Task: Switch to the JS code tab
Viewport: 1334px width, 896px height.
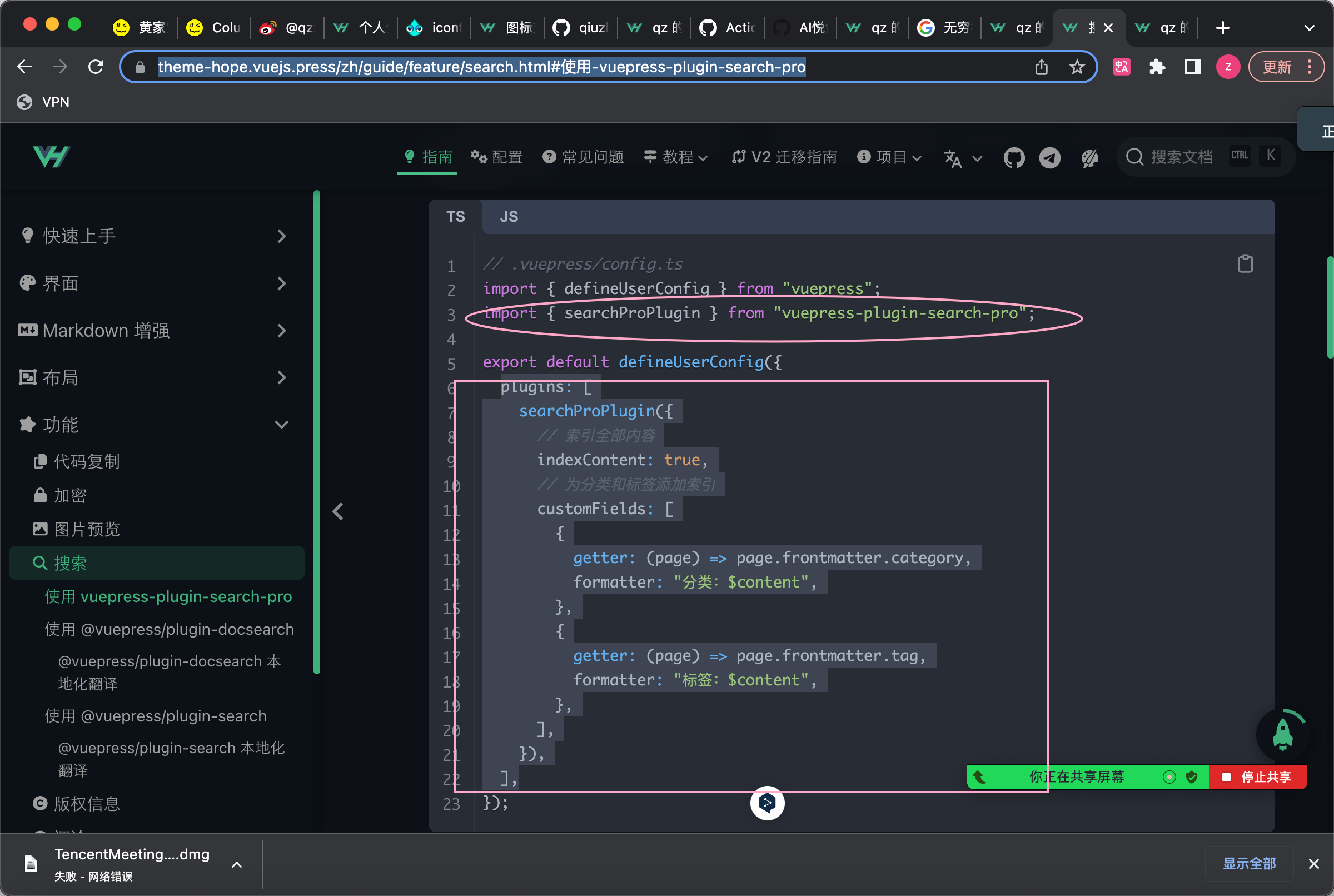Action: [x=509, y=217]
